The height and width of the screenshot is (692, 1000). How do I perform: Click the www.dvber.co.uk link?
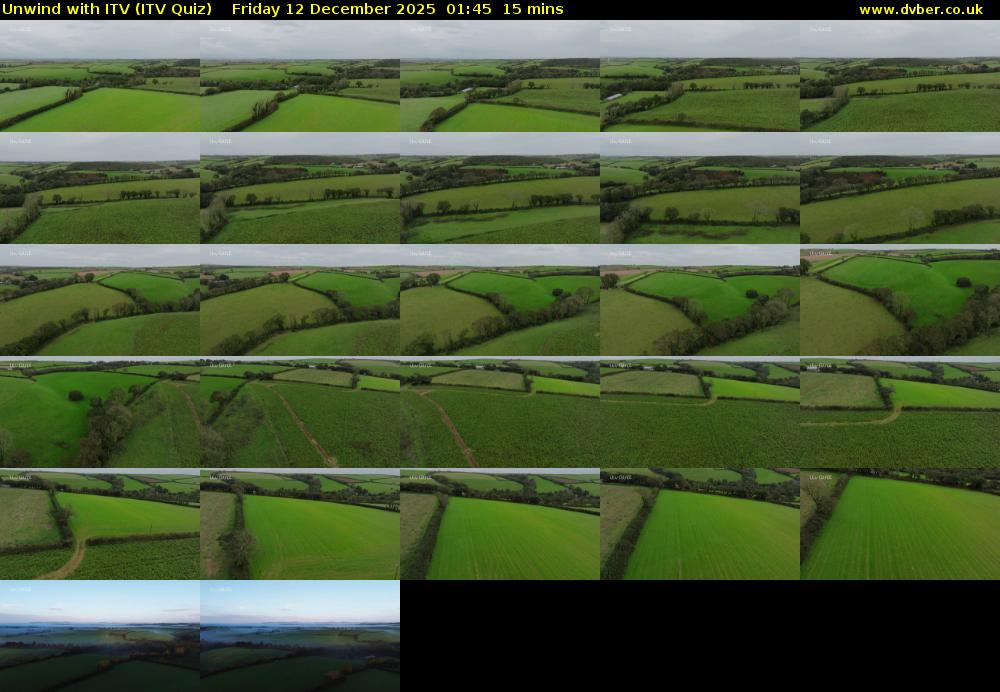point(920,10)
